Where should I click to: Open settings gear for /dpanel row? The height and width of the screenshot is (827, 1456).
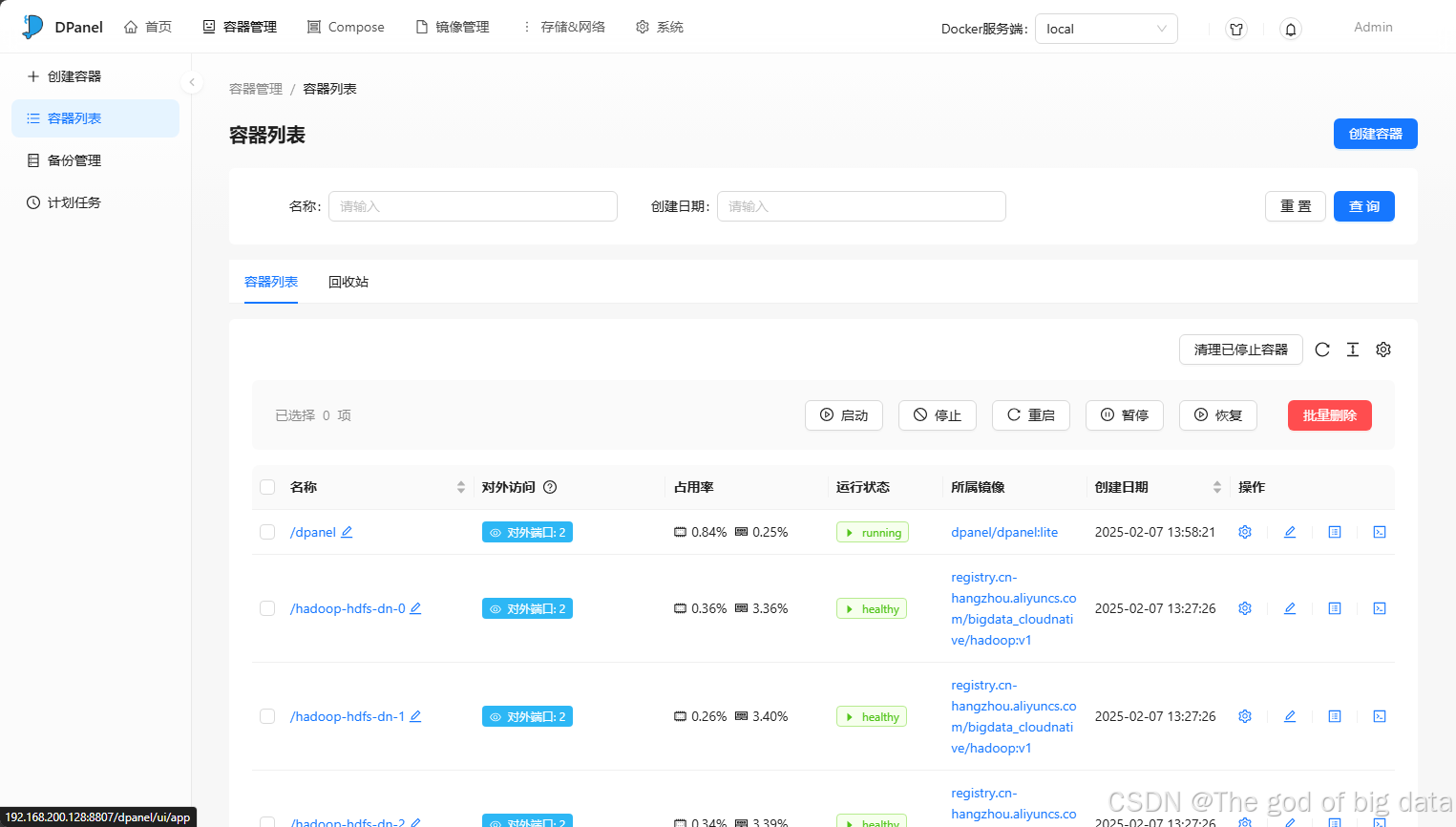1245,532
